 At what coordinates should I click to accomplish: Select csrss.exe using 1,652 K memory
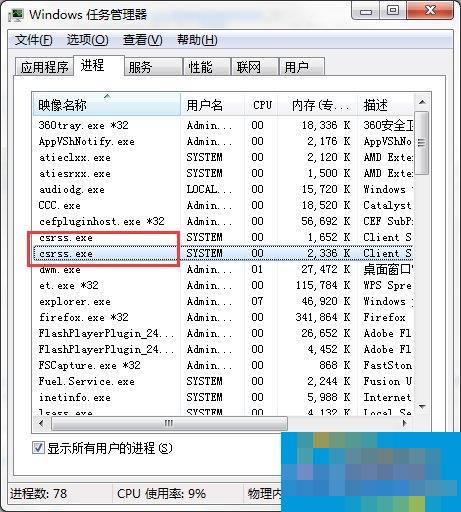(223, 237)
